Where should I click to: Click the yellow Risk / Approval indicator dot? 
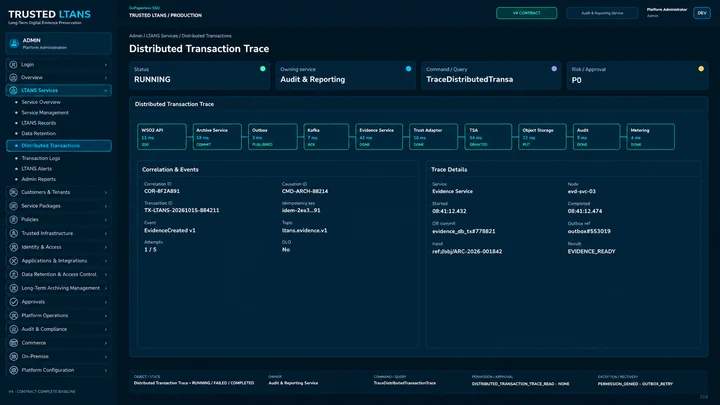point(701,69)
